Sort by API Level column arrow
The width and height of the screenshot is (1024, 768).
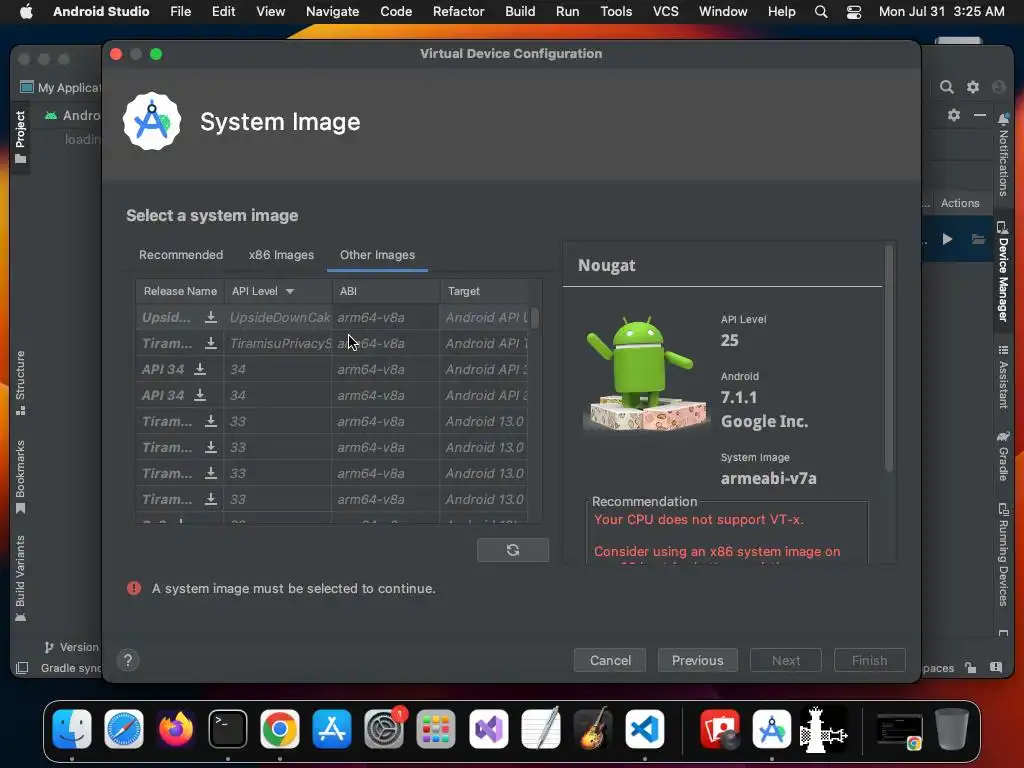coord(290,291)
